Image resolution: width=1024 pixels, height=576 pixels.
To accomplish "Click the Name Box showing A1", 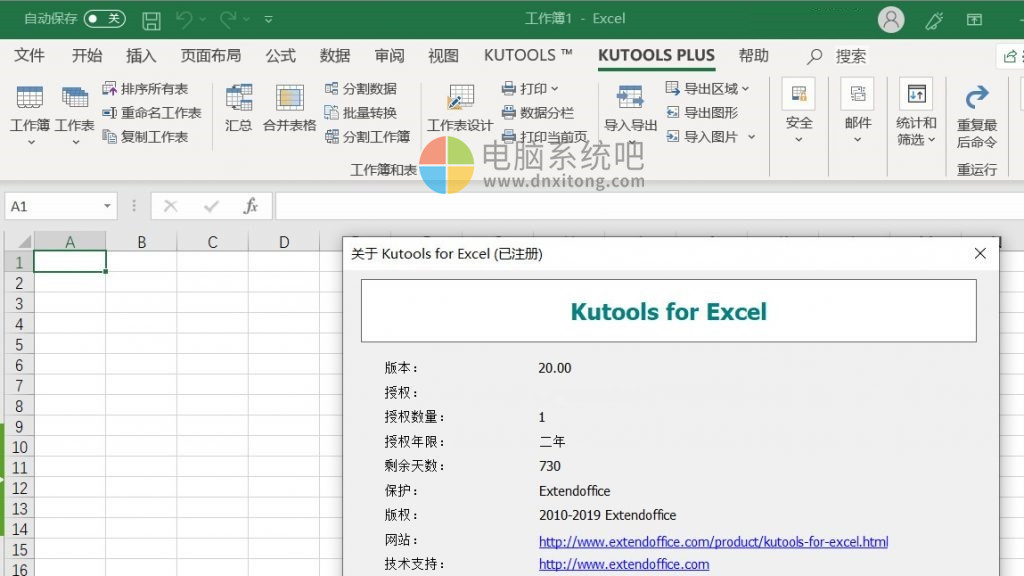I will pos(52,206).
